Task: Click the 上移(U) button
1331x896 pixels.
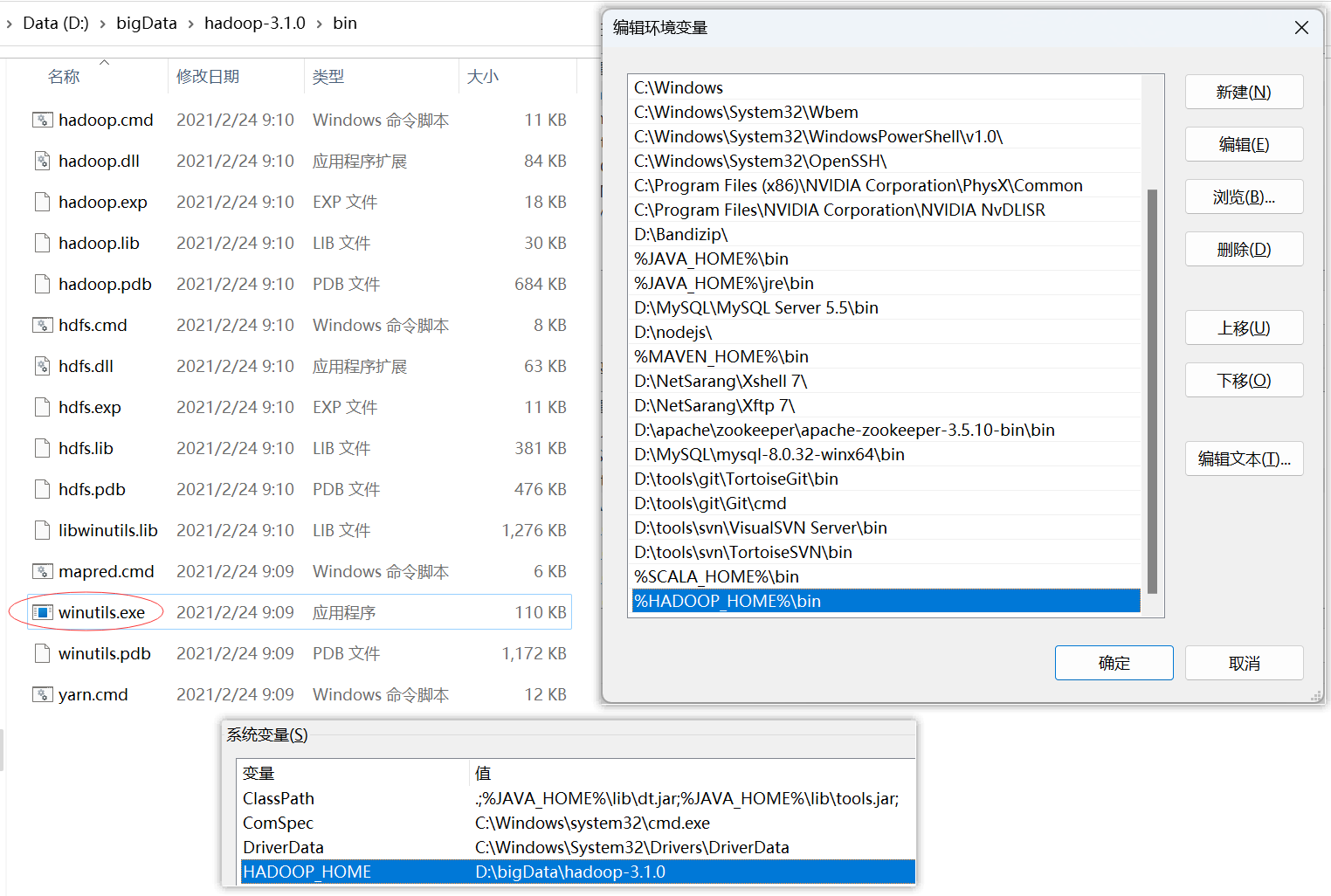Action: [1244, 327]
